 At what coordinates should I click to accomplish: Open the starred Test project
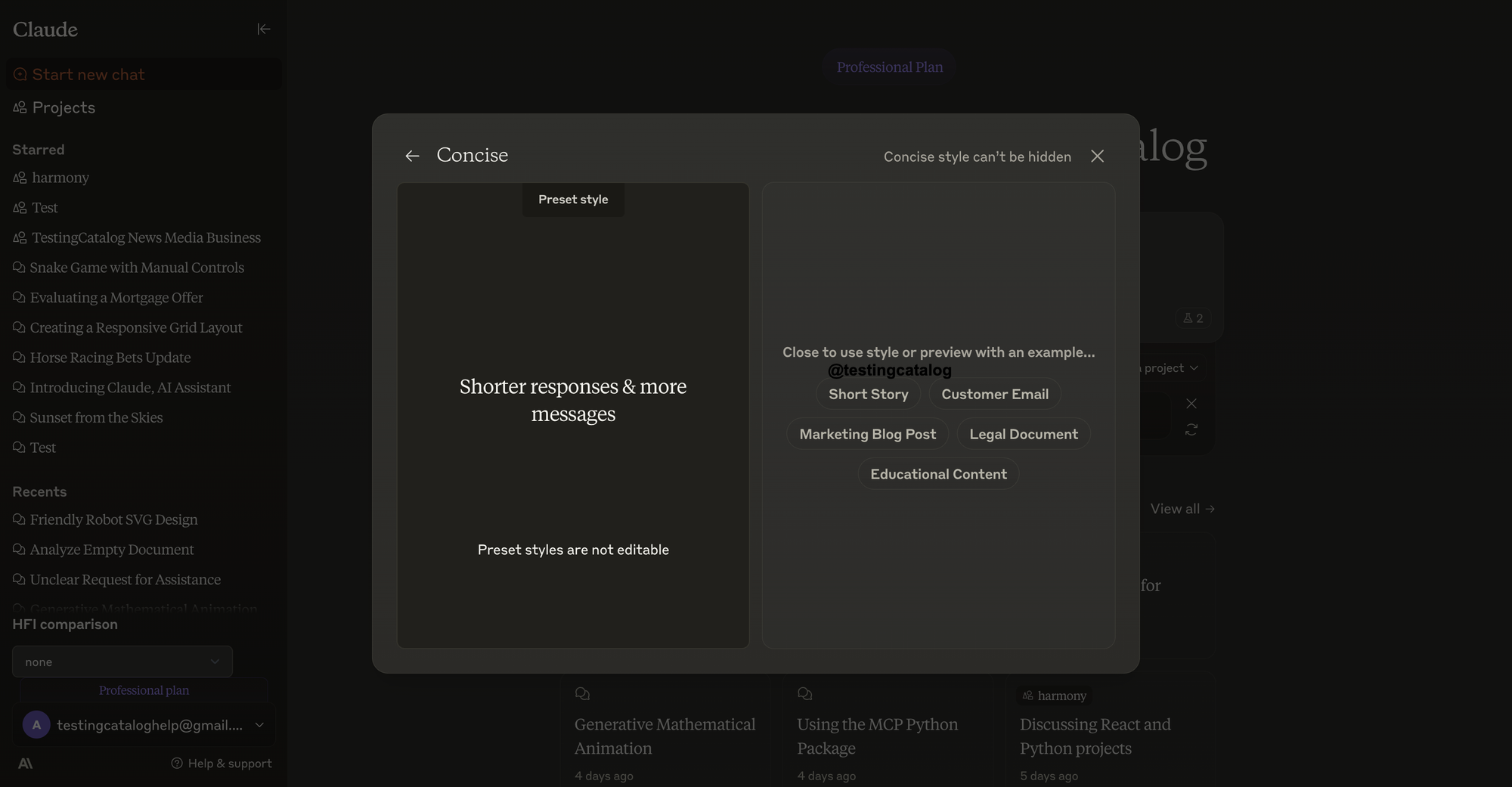tap(36, 207)
